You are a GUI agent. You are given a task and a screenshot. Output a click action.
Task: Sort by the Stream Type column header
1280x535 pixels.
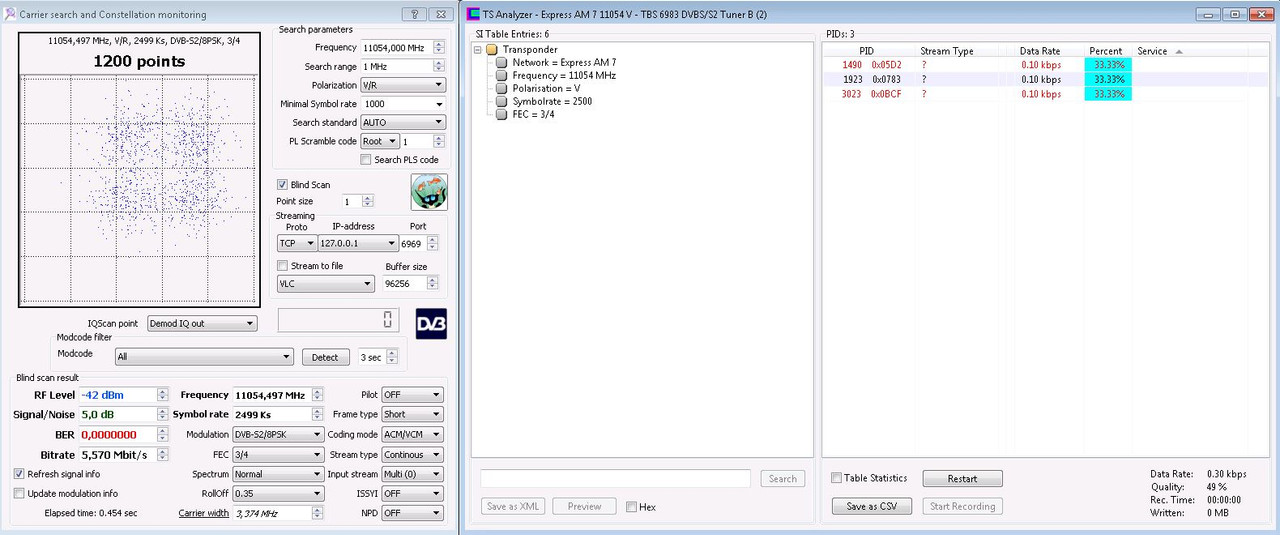(946, 51)
